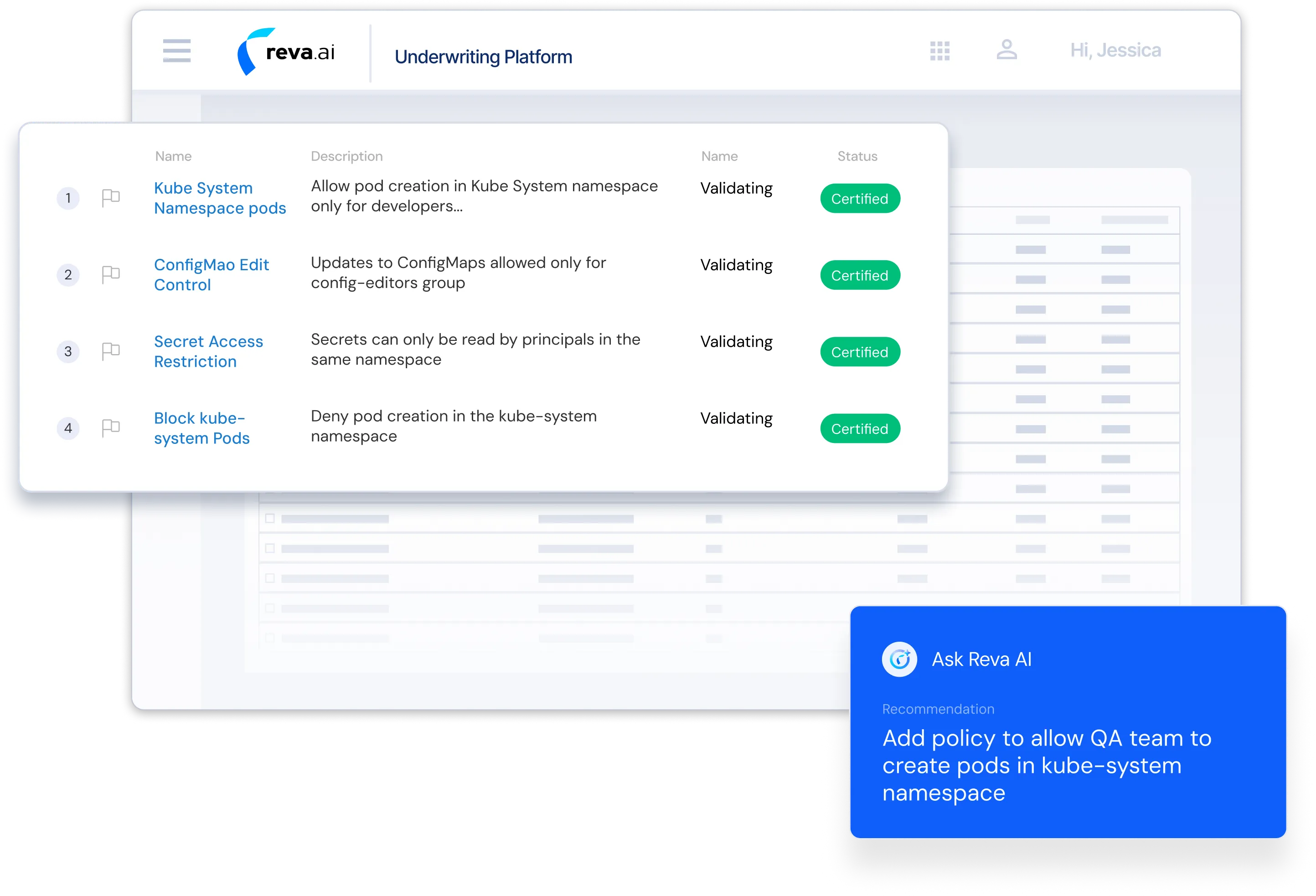Flag the Secret Access Restriction policy
This screenshot has height=896, width=1316.
point(110,351)
